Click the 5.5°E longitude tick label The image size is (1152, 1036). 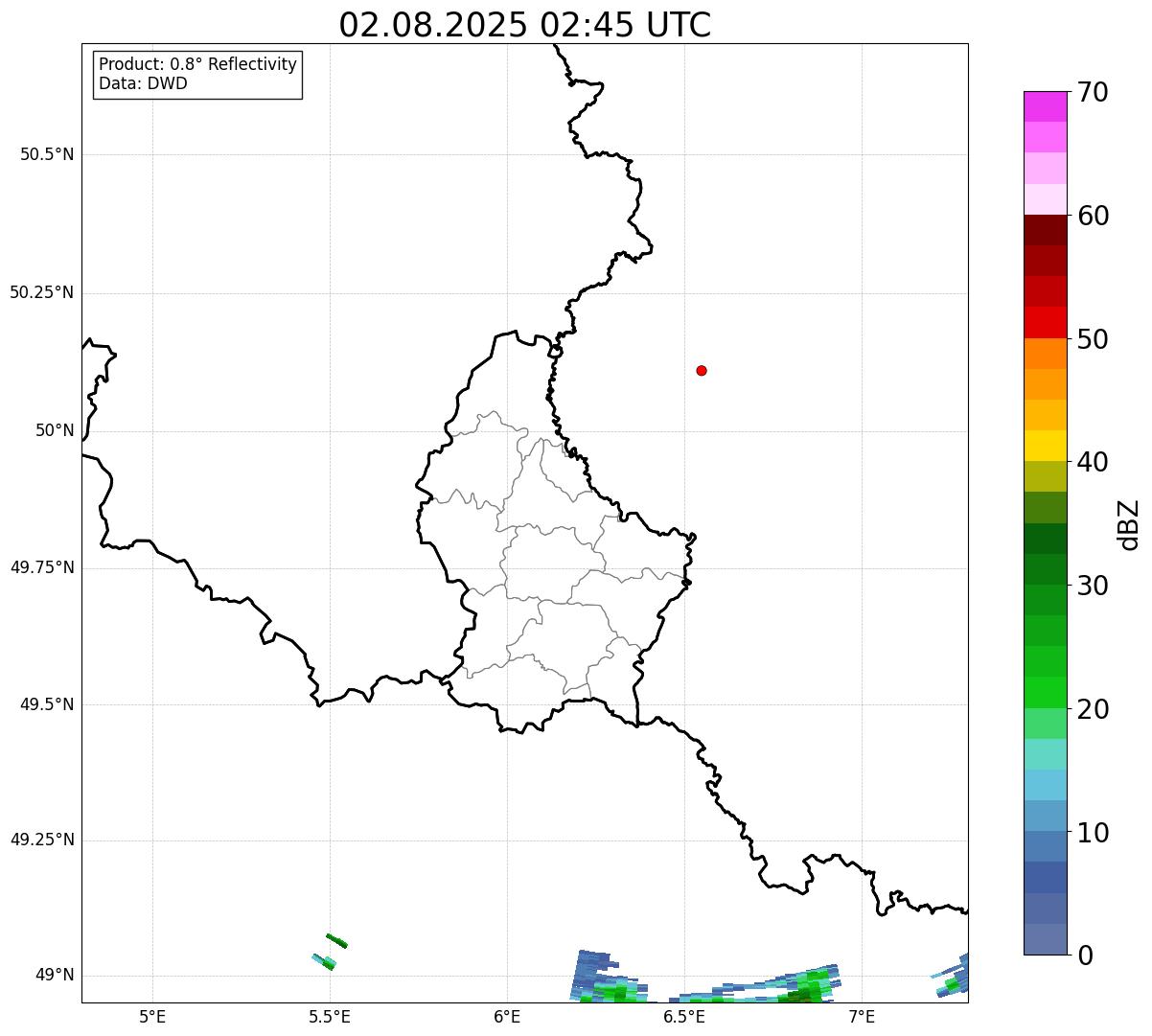pos(330,1017)
